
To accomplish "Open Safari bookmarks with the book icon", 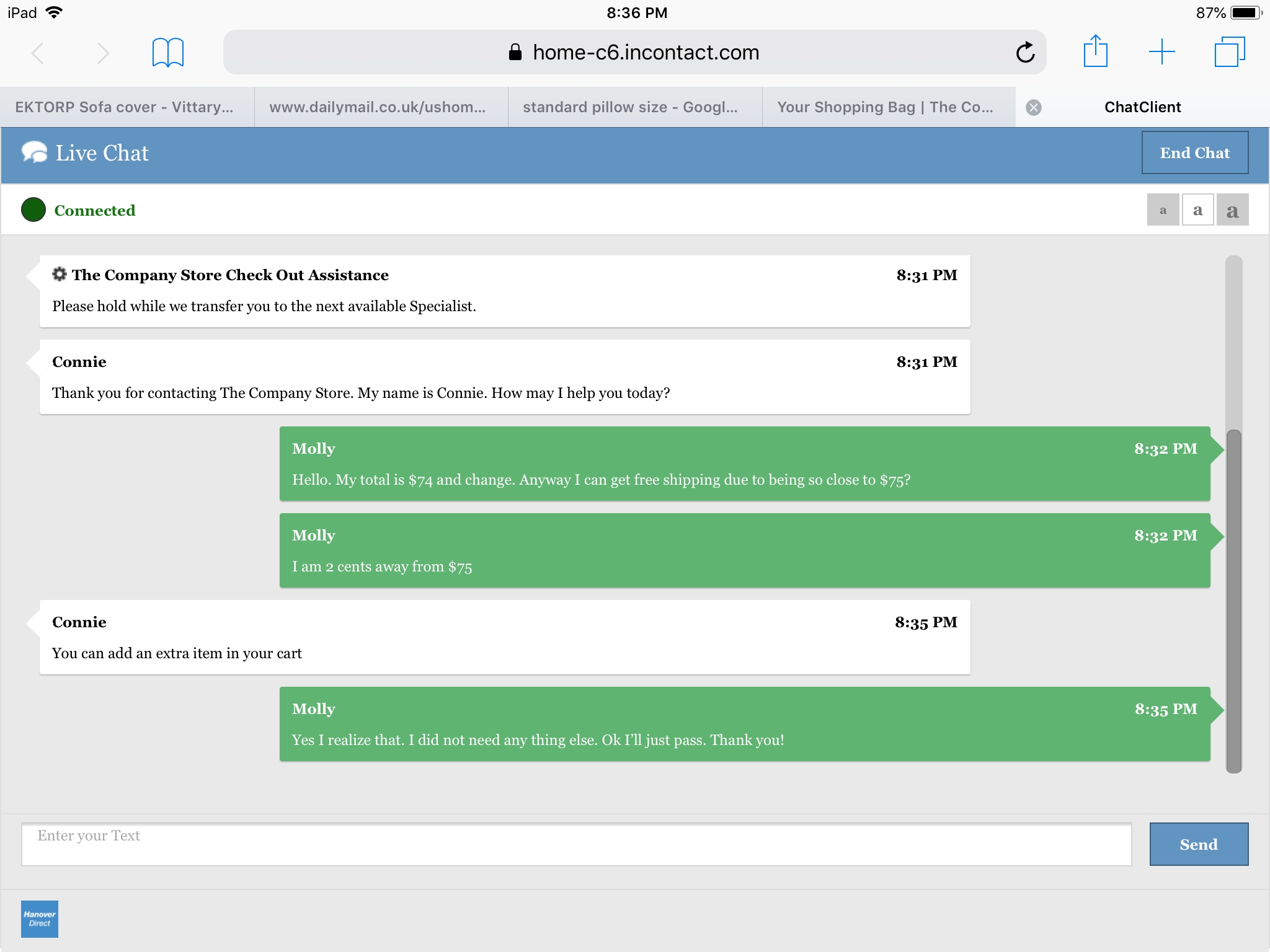I will click(x=166, y=52).
